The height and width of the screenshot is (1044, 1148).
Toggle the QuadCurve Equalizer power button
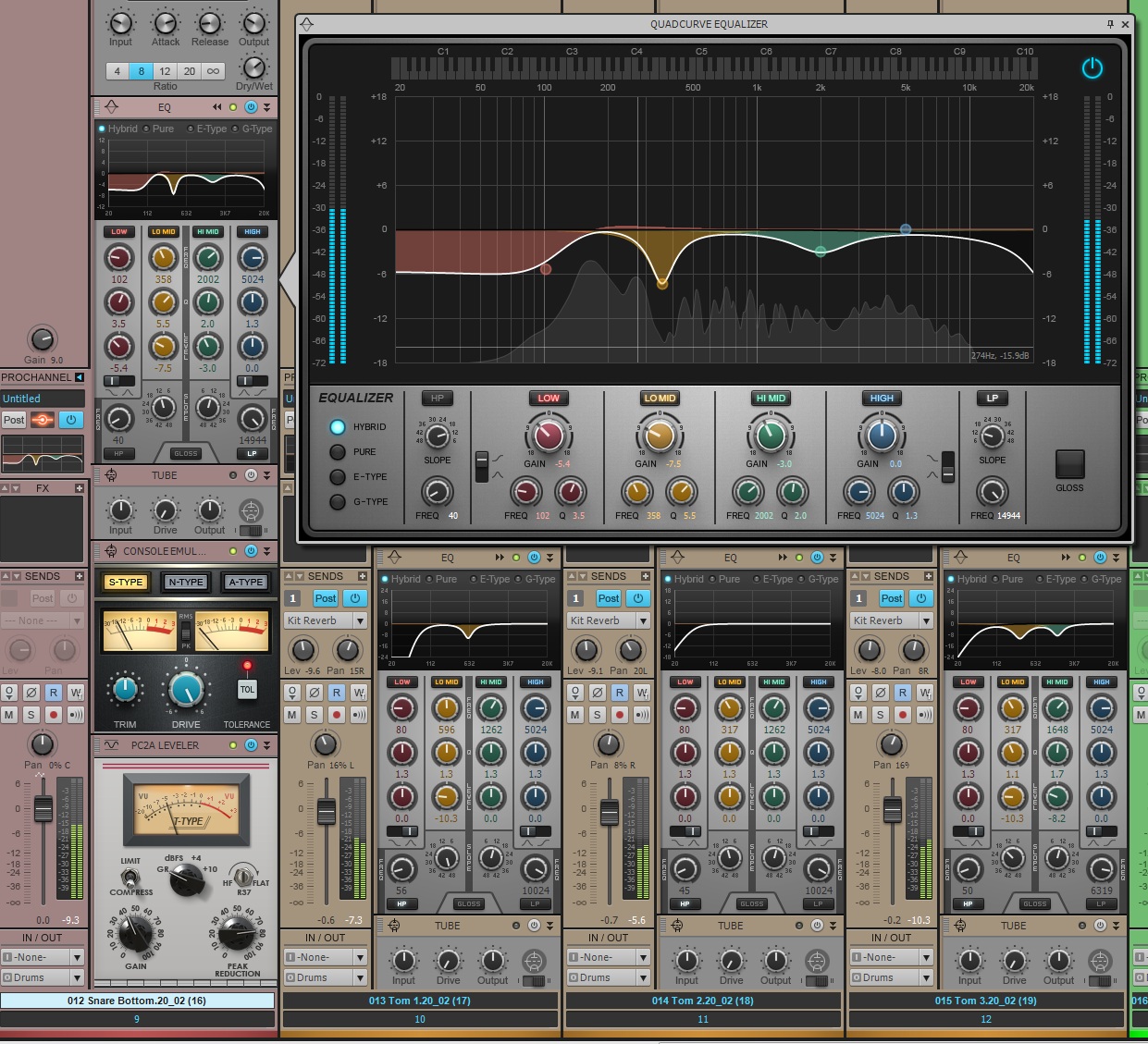point(1092,68)
